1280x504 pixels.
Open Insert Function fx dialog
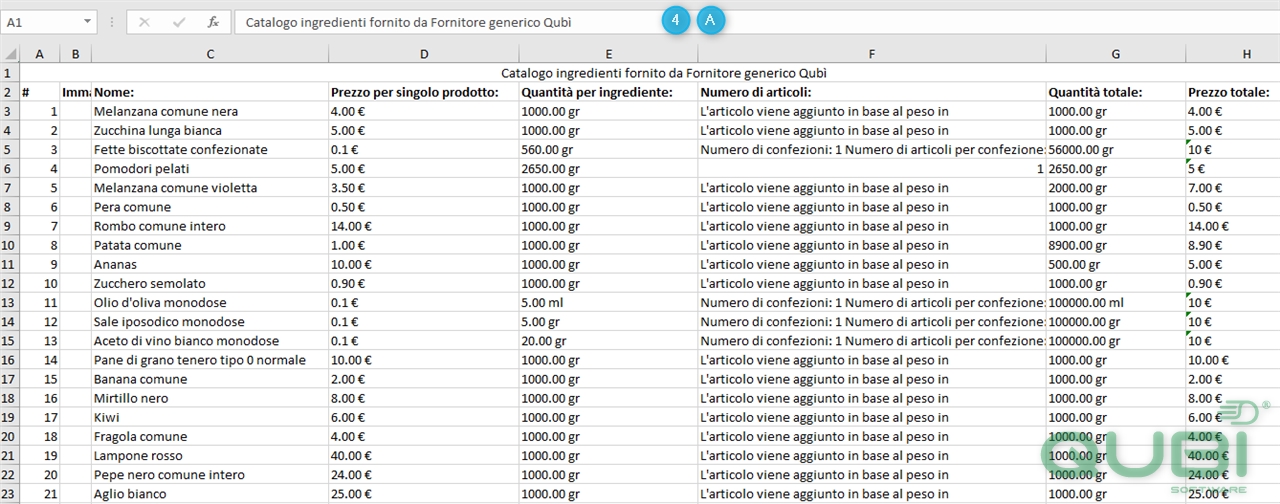click(213, 21)
